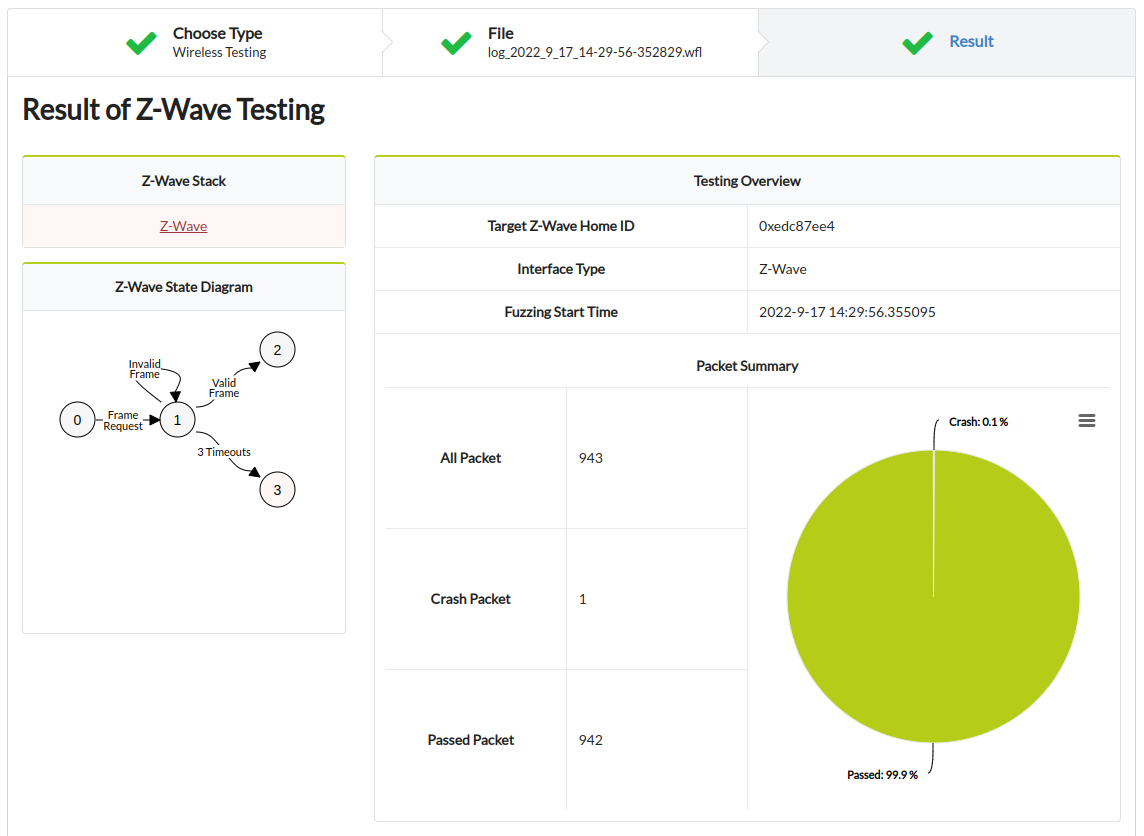
Task: Select state node 2 in diagram
Action: [277, 350]
